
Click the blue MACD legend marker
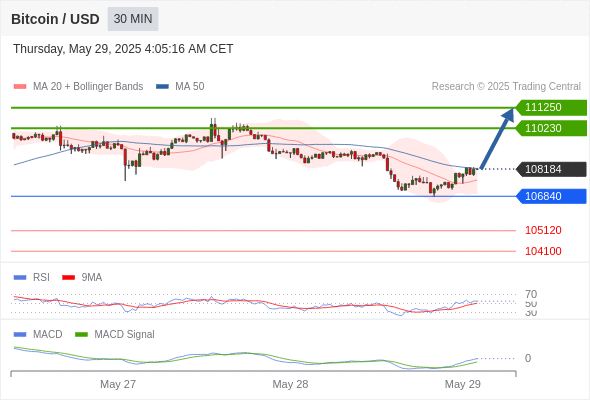click(x=20, y=335)
